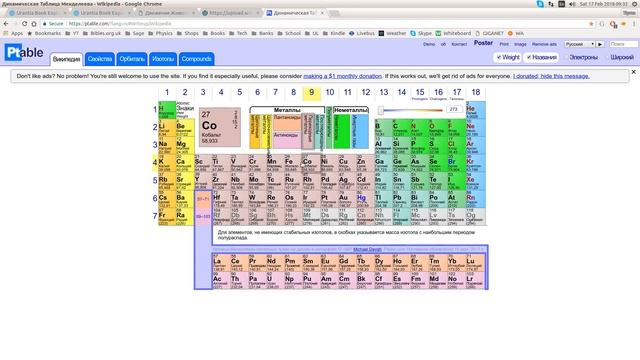The width and height of the screenshot is (640, 360).
Task: Switch to the Орбитали tab
Action: click(x=132, y=59)
